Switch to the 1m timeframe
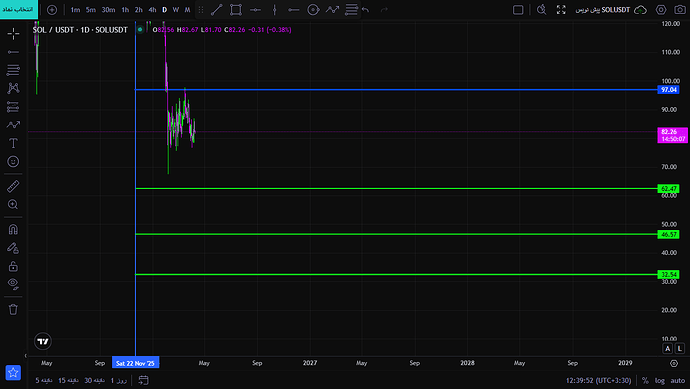 tap(75, 10)
